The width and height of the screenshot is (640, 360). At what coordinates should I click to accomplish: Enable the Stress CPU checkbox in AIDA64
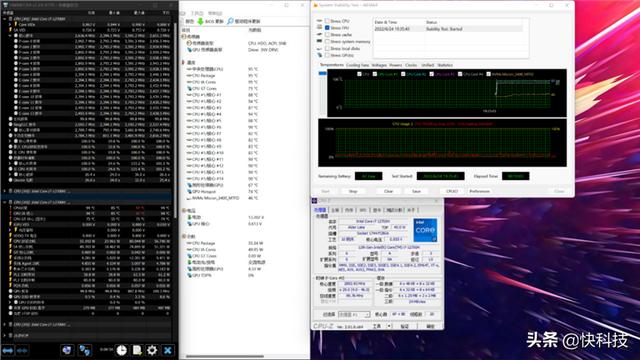point(327,21)
